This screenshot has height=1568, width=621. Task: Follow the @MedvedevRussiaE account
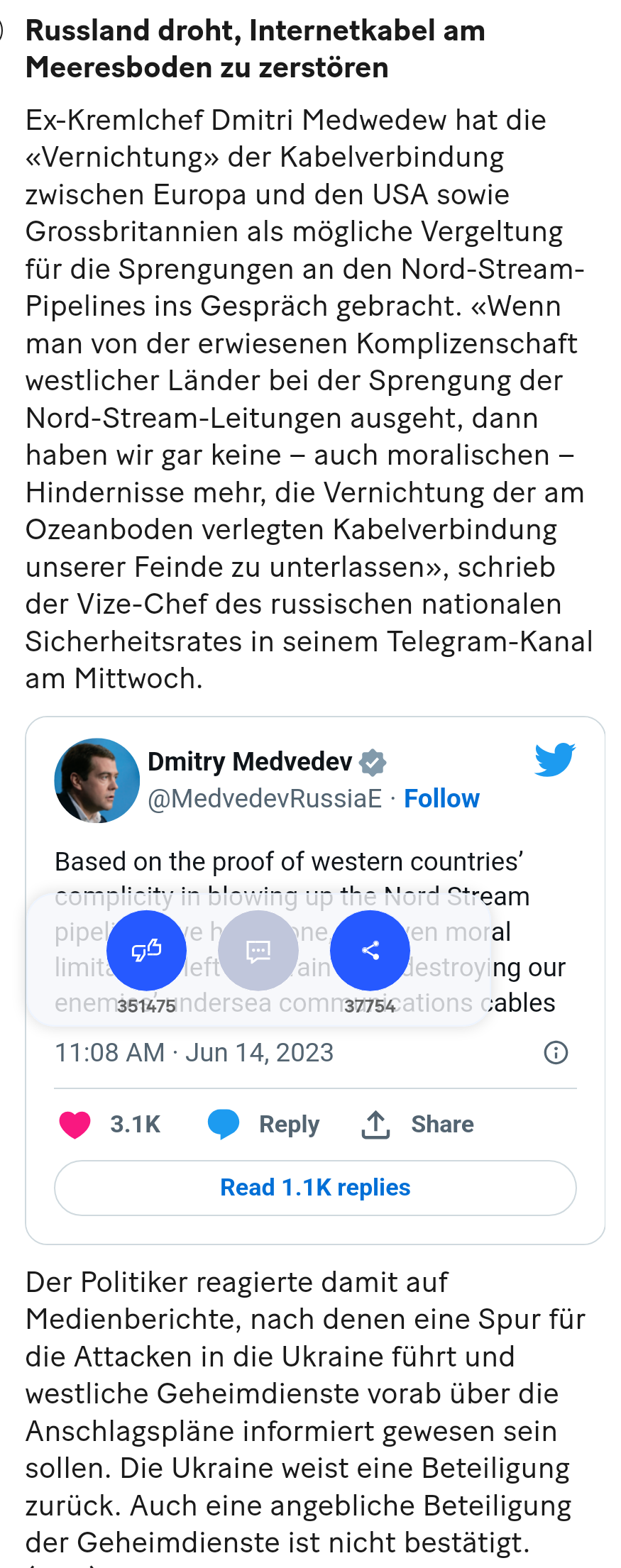(441, 799)
